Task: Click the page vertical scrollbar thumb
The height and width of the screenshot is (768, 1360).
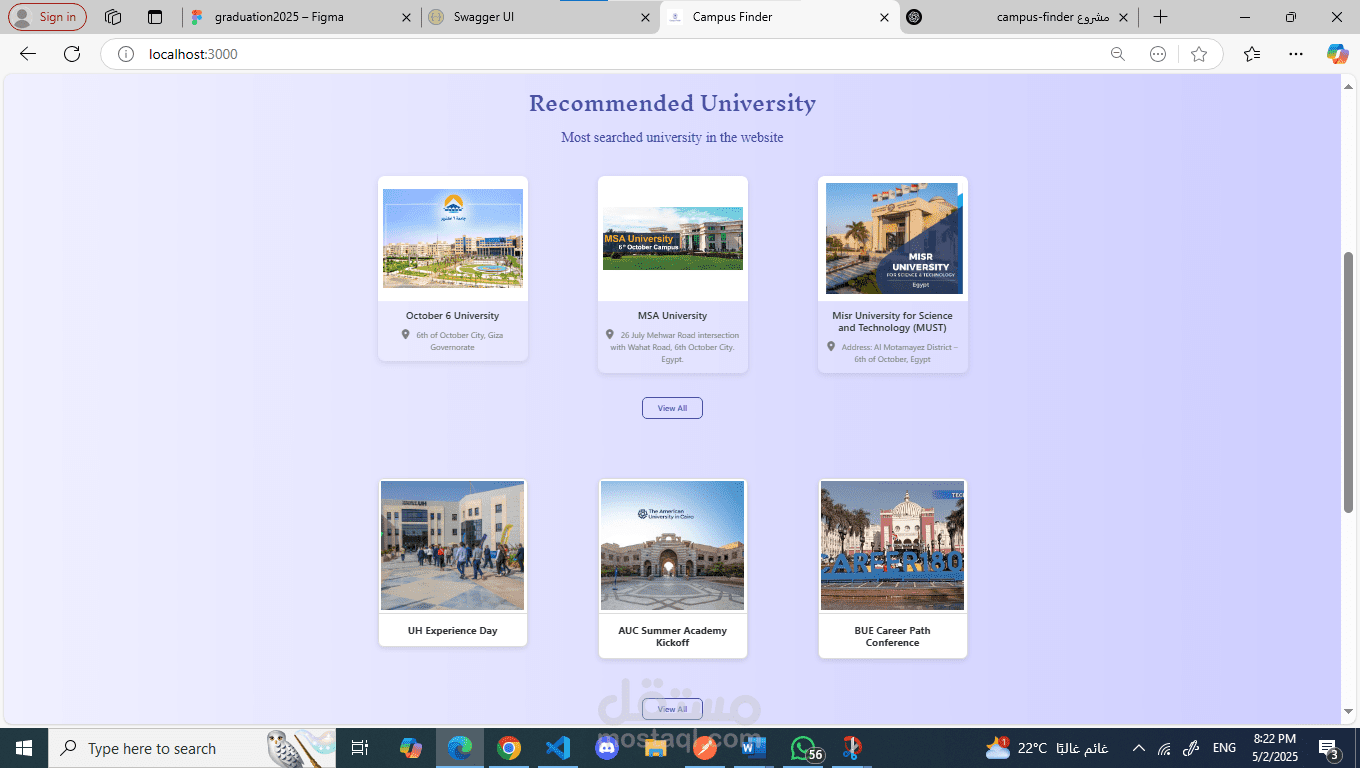Action: [x=1348, y=383]
